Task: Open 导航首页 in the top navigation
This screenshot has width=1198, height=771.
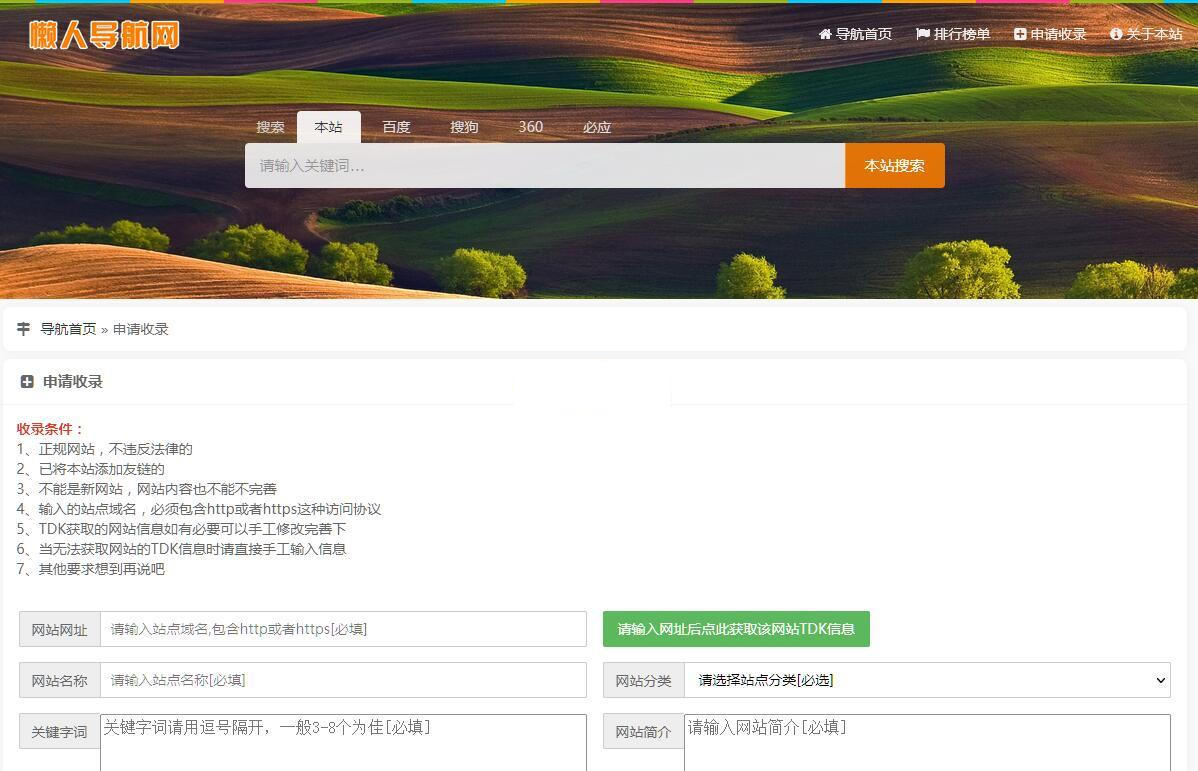Action: click(x=856, y=34)
